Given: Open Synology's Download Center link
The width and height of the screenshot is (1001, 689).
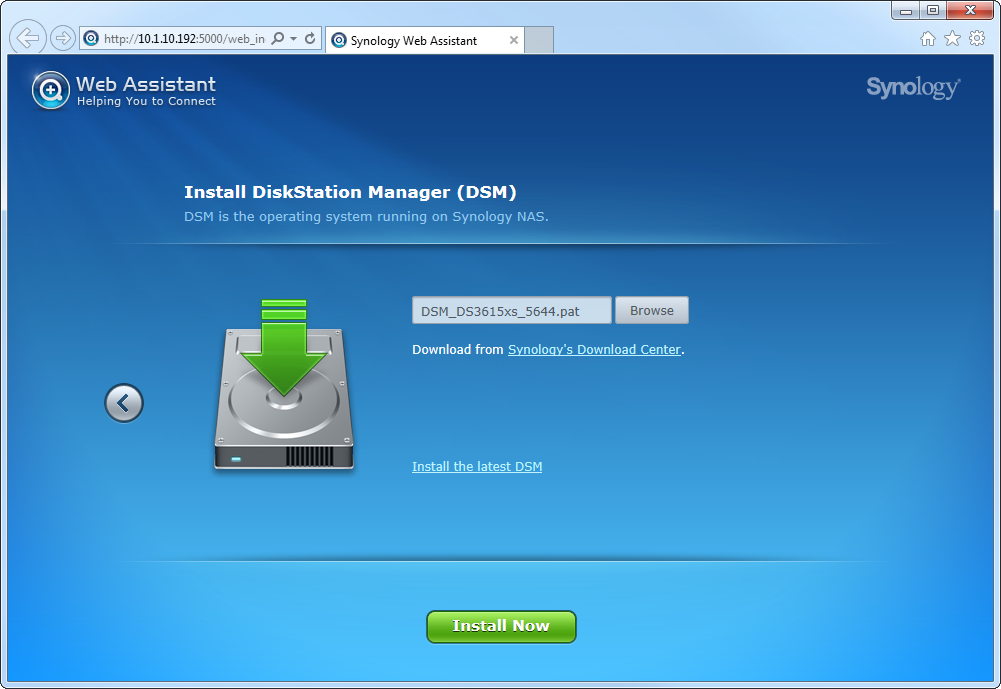Looking at the screenshot, I should 594,349.
